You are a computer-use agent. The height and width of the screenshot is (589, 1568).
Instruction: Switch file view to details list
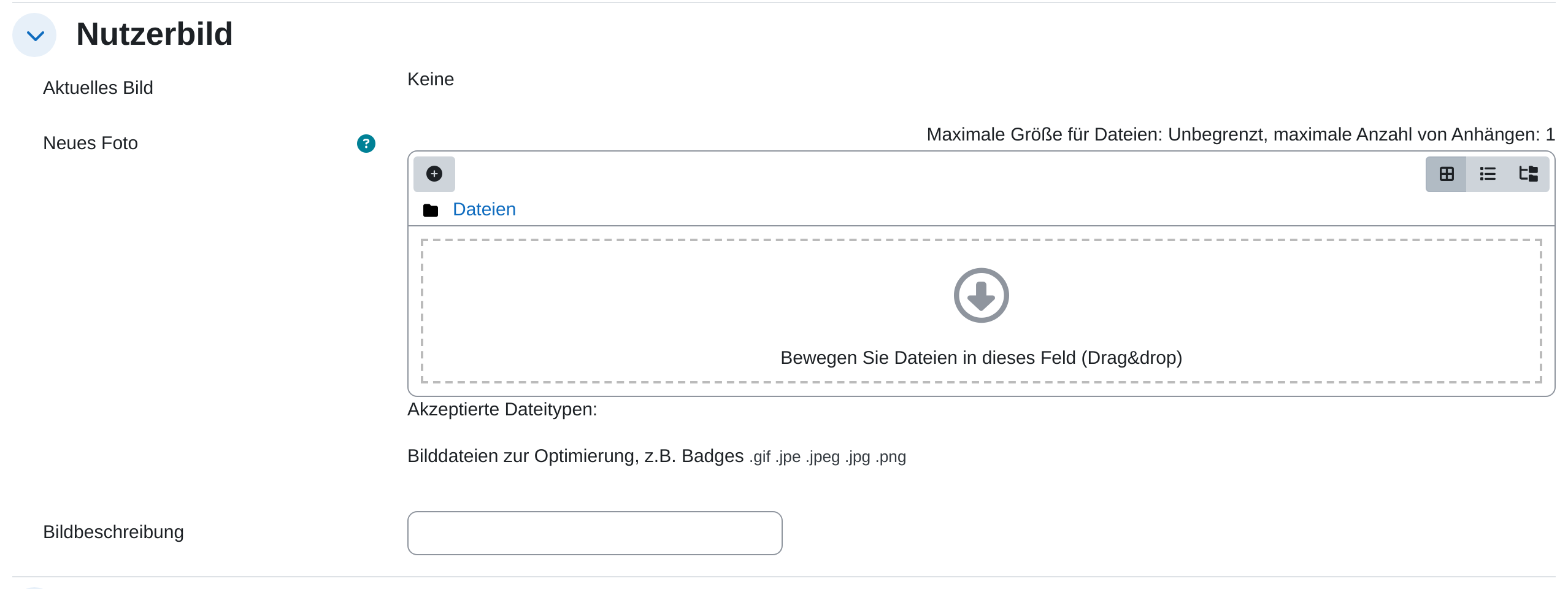[x=1488, y=174]
